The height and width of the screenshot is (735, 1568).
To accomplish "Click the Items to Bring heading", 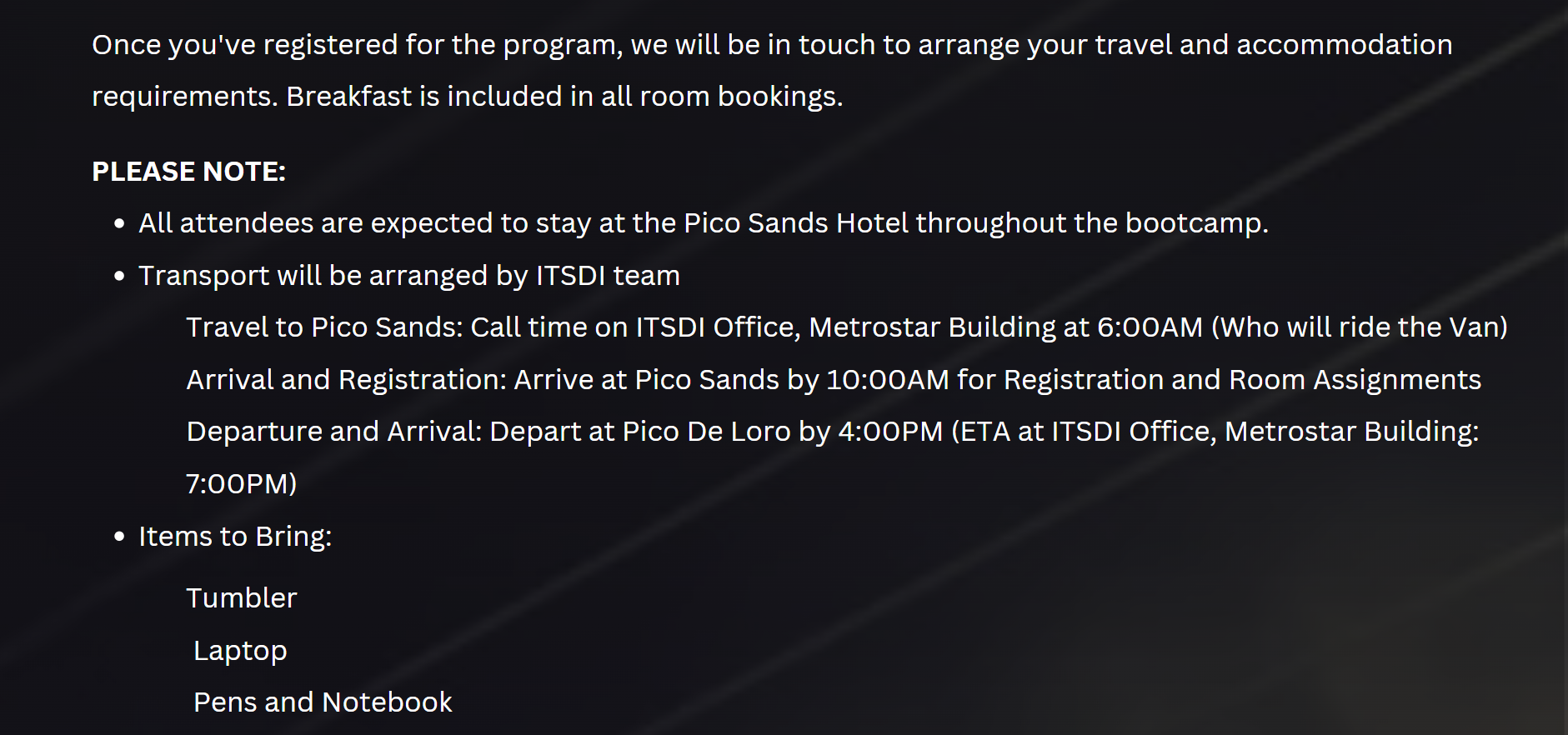I will pos(235,537).
